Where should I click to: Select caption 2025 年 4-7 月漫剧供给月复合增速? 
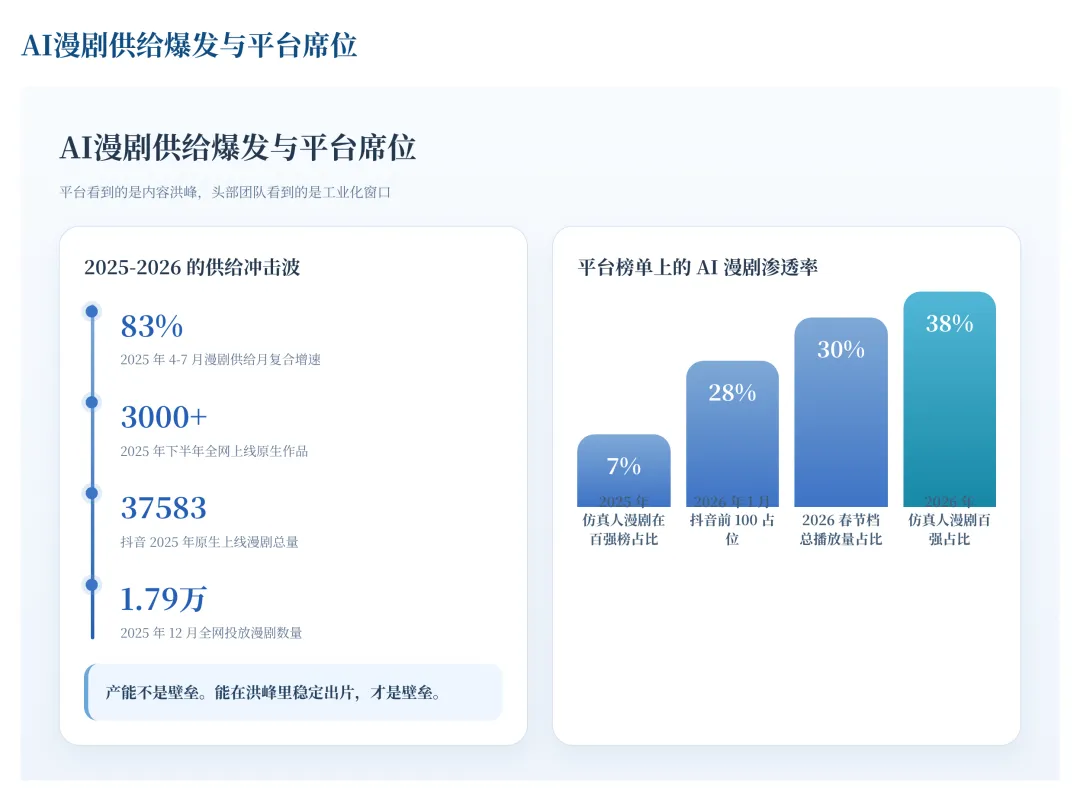220,360
